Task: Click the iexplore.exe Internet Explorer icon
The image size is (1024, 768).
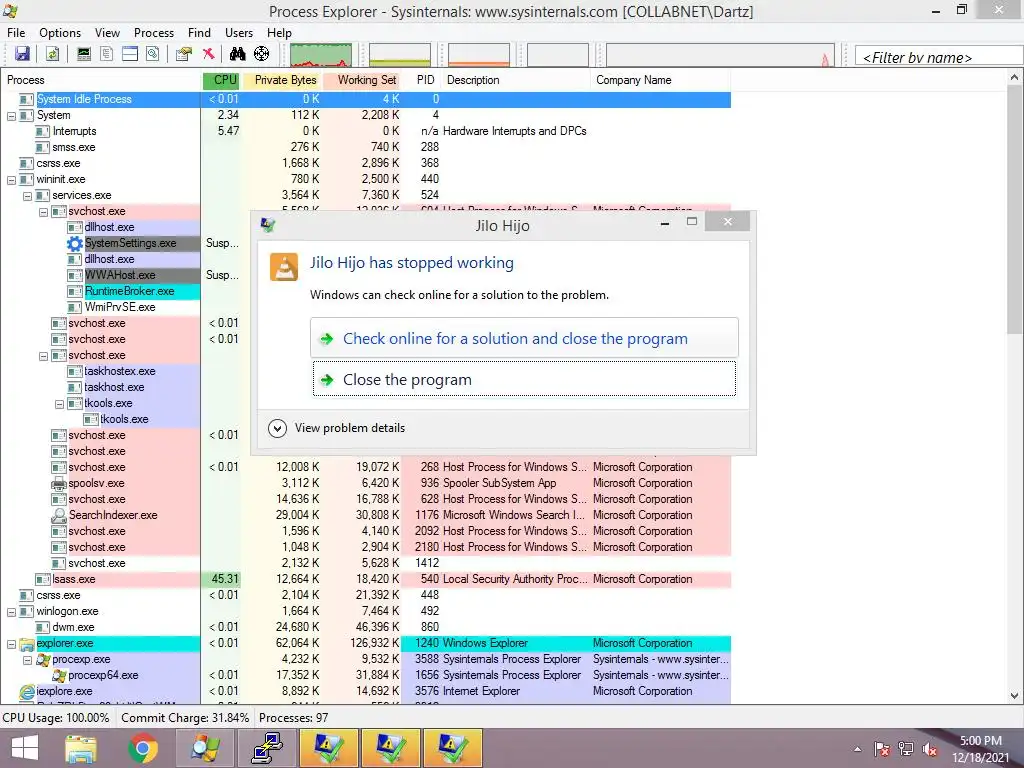Action: 27,692
